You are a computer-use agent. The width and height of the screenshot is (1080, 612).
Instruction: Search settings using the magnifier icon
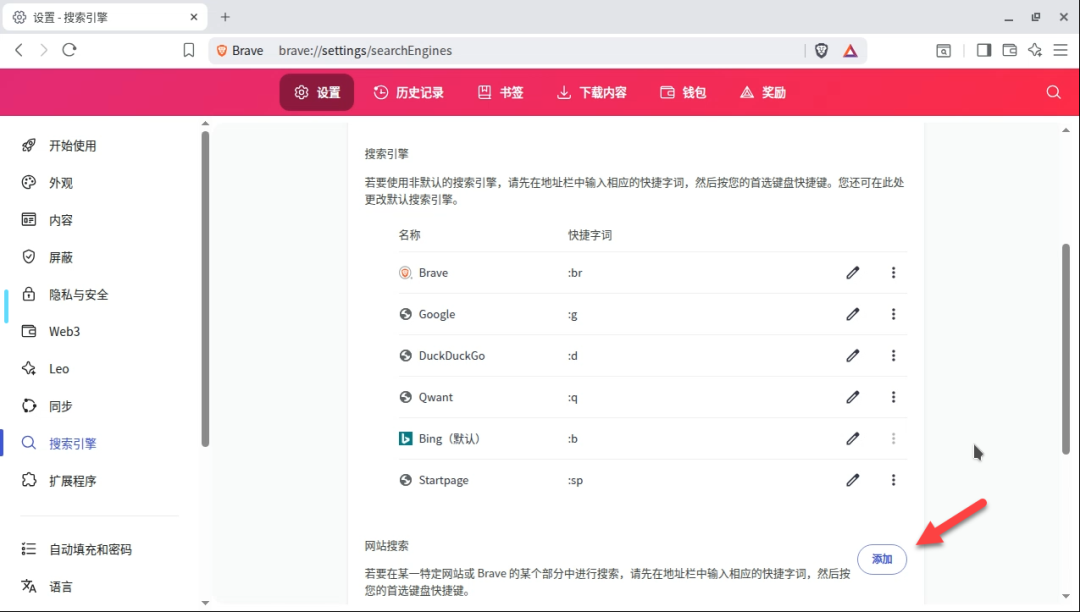tap(1053, 92)
